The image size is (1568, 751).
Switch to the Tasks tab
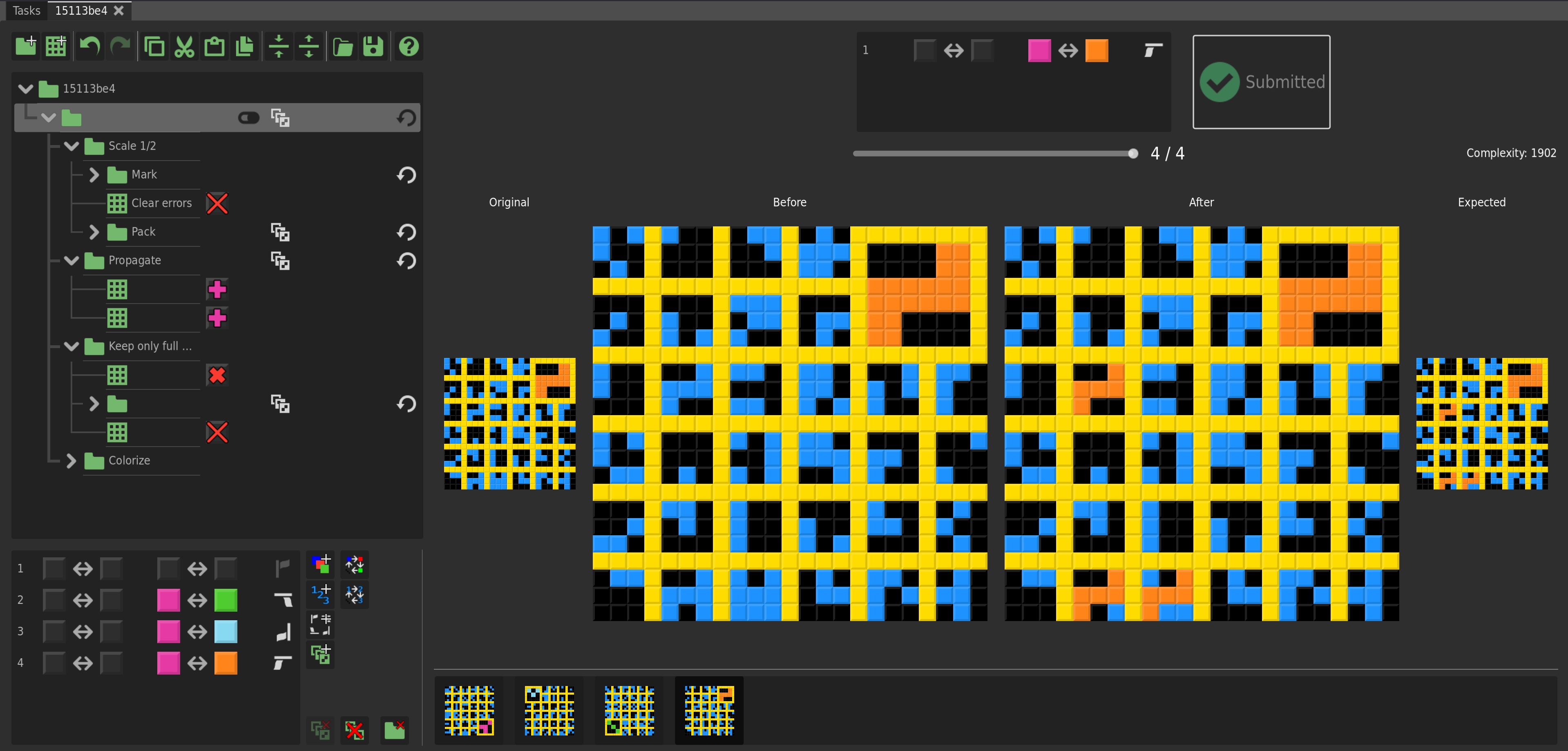[26, 10]
